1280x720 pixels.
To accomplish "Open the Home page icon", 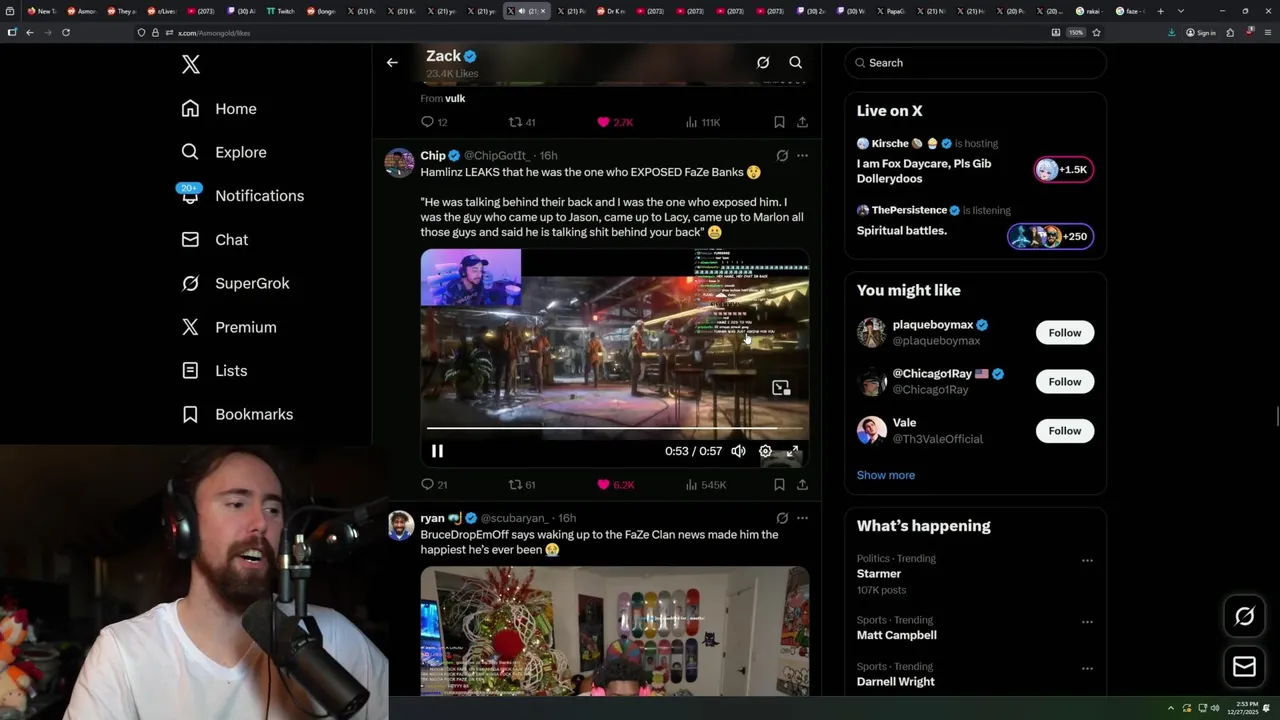I will tap(190, 109).
